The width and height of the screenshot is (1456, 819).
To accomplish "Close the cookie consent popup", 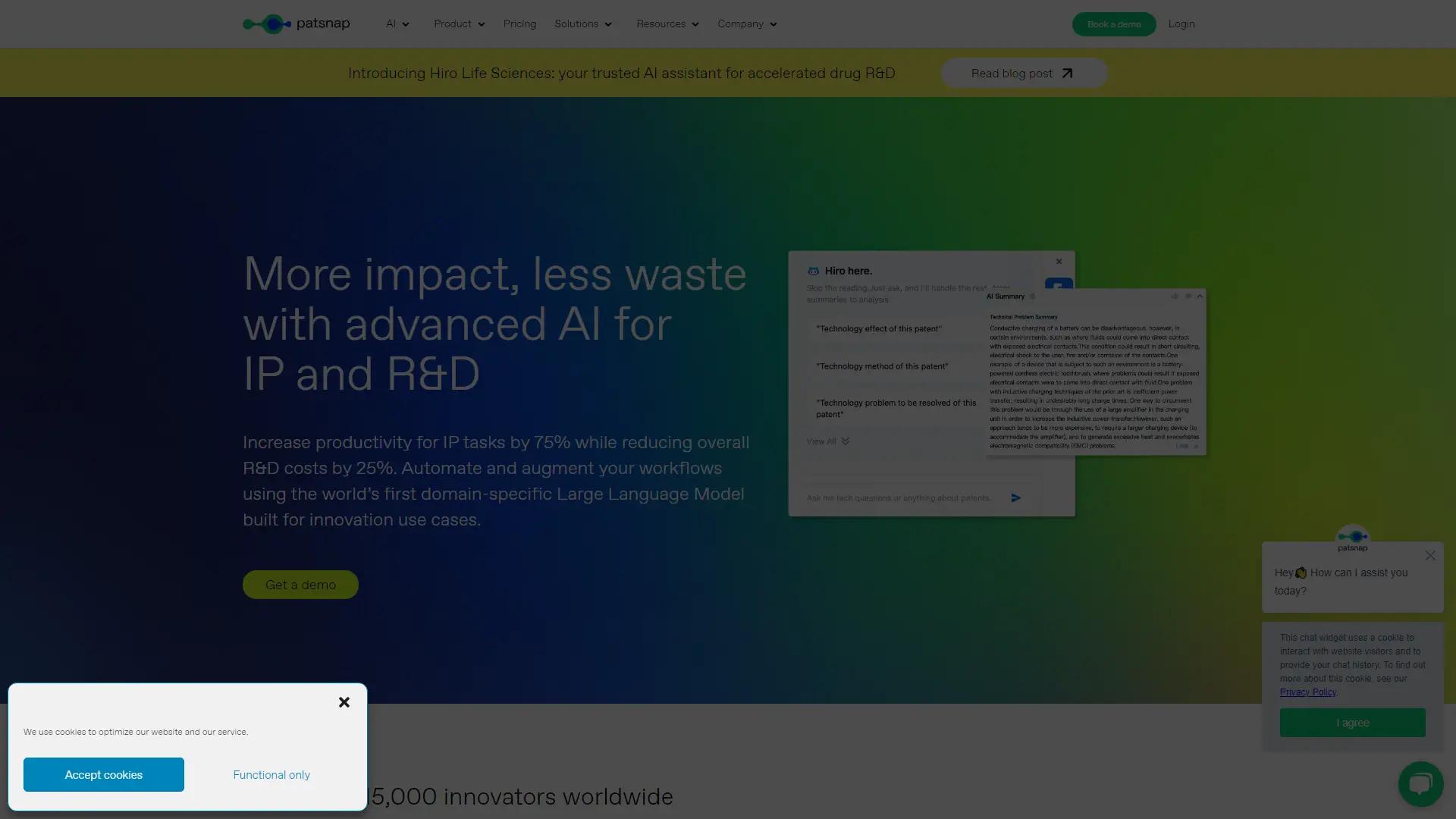I will click(x=344, y=702).
